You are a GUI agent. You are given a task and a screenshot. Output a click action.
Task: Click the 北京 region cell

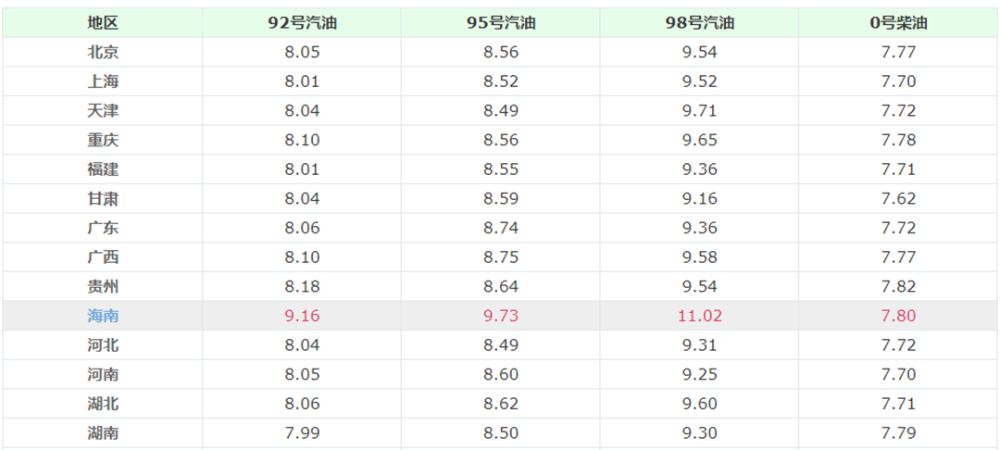point(103,51)
